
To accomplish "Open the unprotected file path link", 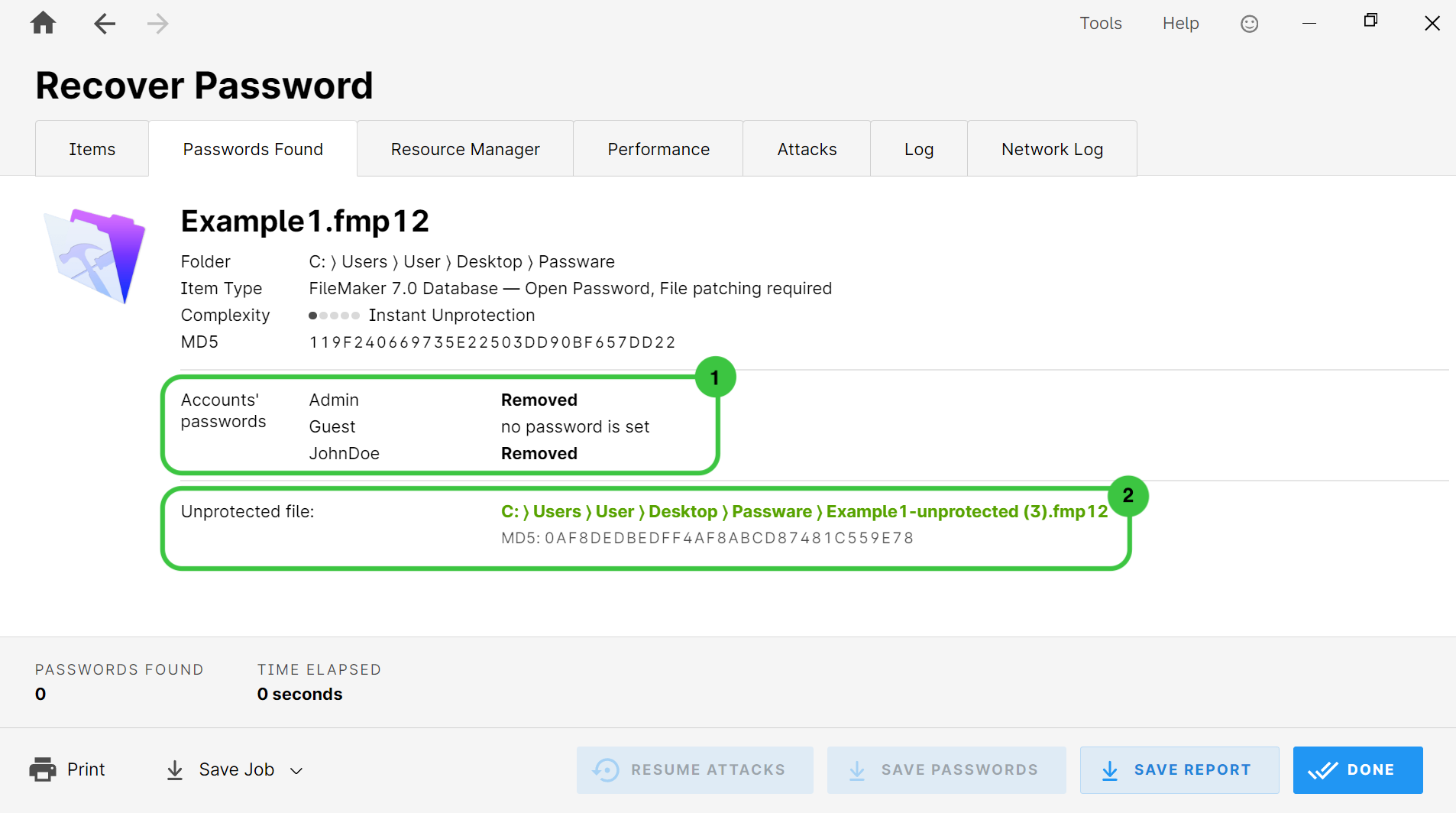I will pyautogui.click(x=804, y=511).
